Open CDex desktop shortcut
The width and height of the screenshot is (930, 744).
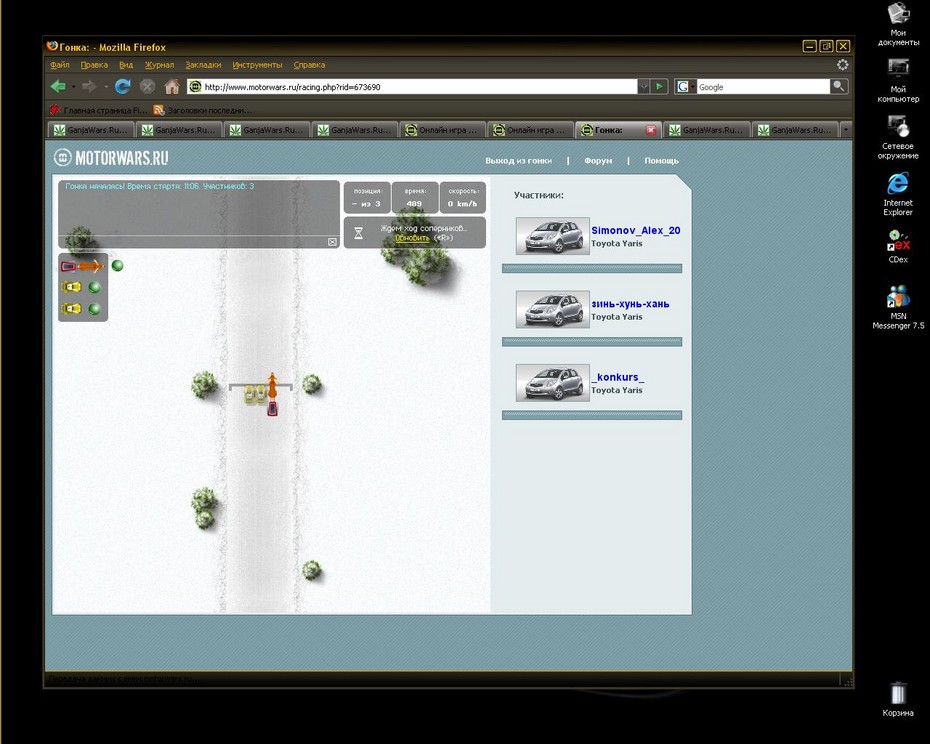coord(898,246)
